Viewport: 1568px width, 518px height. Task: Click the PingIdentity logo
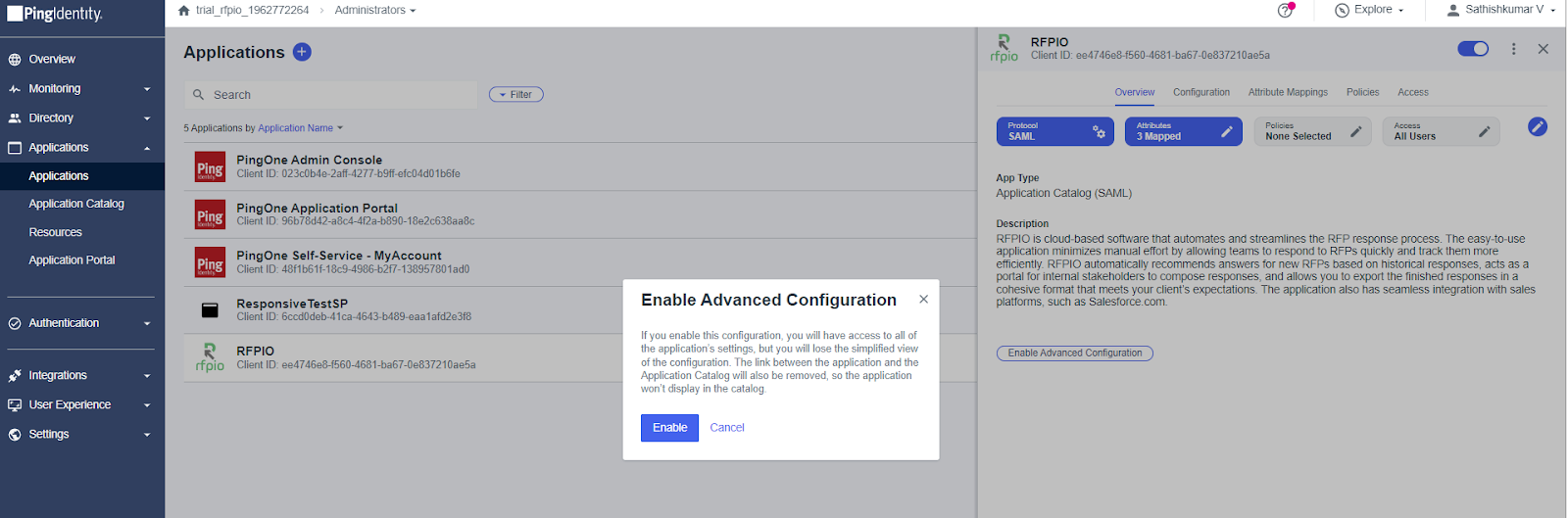click(x=55, y=14)
